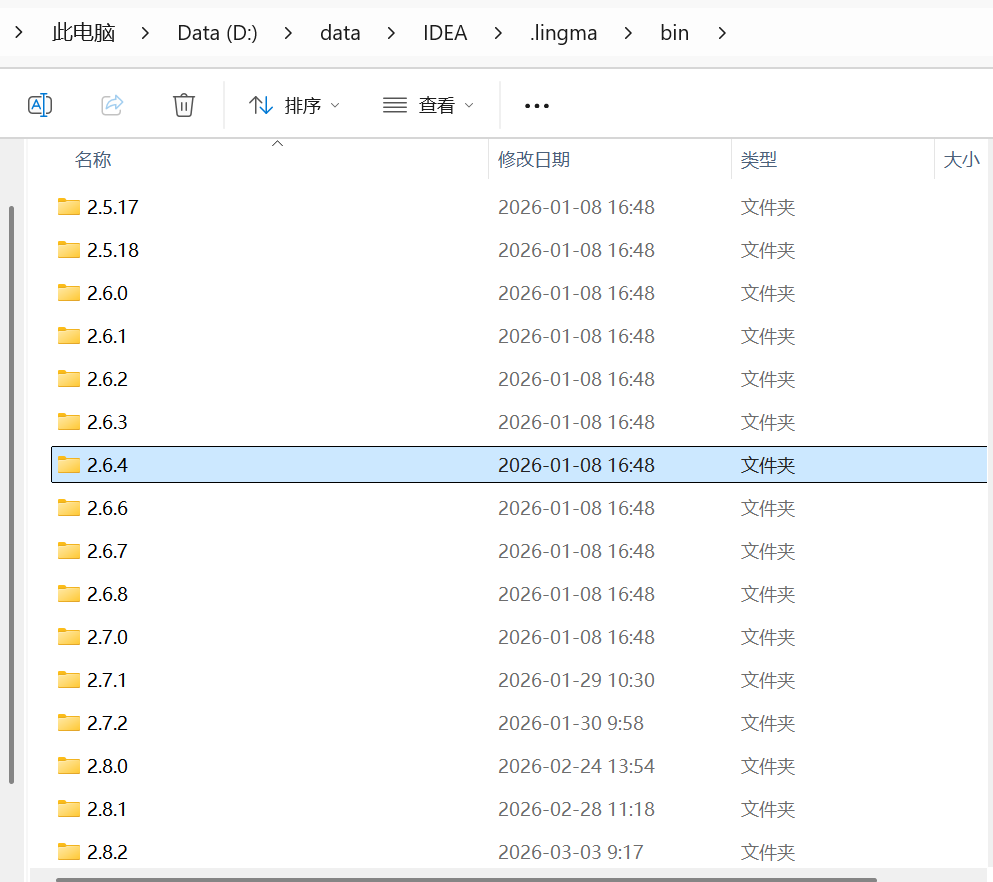This screenshot has height=882, width=993.
Task: Sort by the 名称 column header
Action: pyautogui.click(x=93, y=160)
